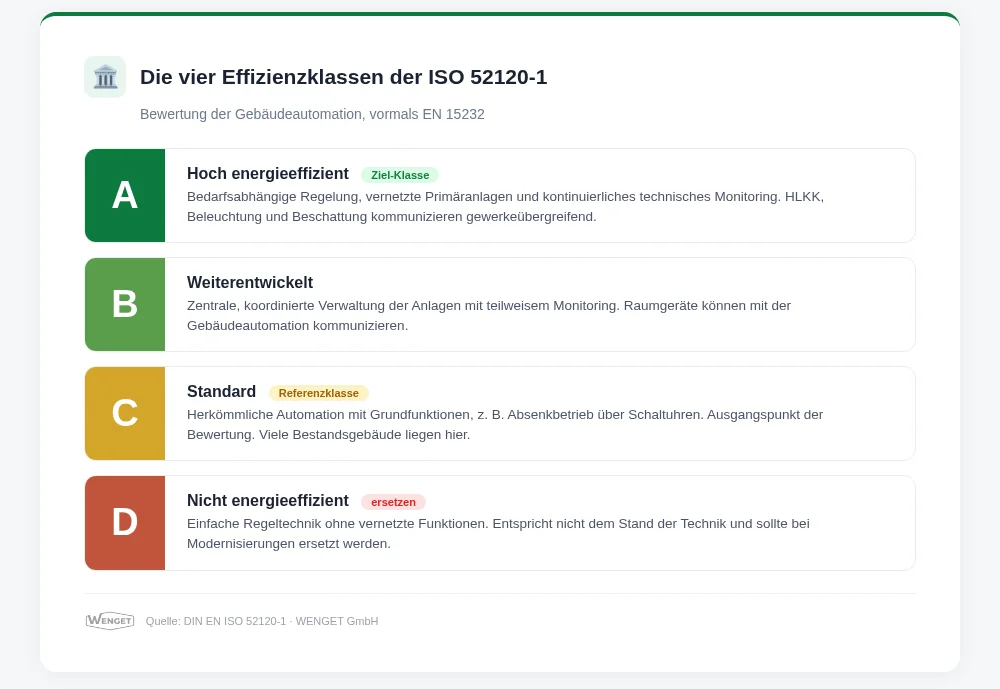Click the light green class B tile
1000x689 pixels.
click(125, 304)
